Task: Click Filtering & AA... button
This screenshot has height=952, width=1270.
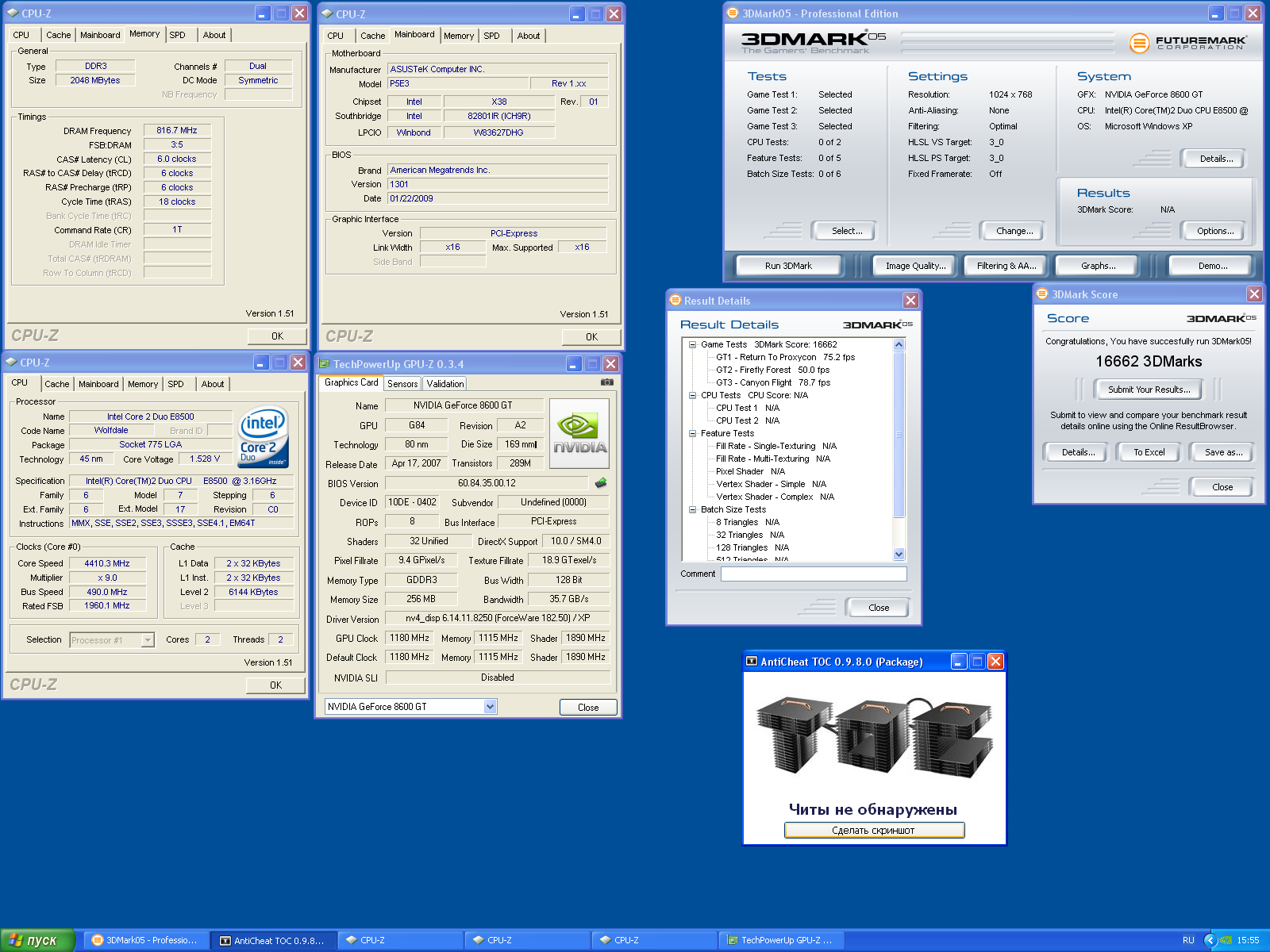Action: (x=1006, y=266)
